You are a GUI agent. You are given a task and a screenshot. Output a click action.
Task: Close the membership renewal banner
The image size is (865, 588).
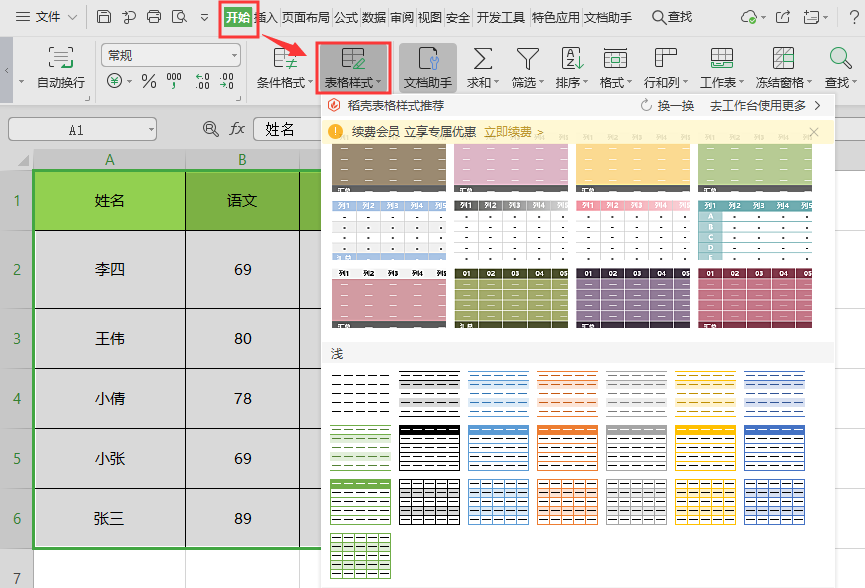(813, 132)
